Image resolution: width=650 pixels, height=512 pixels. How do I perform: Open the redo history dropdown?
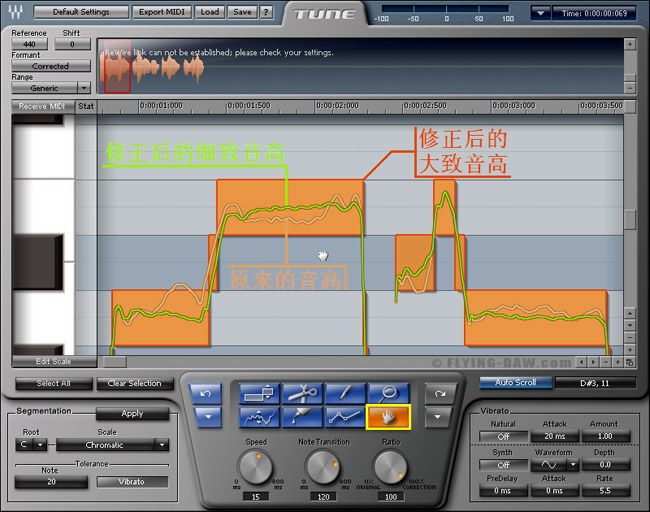437,417
